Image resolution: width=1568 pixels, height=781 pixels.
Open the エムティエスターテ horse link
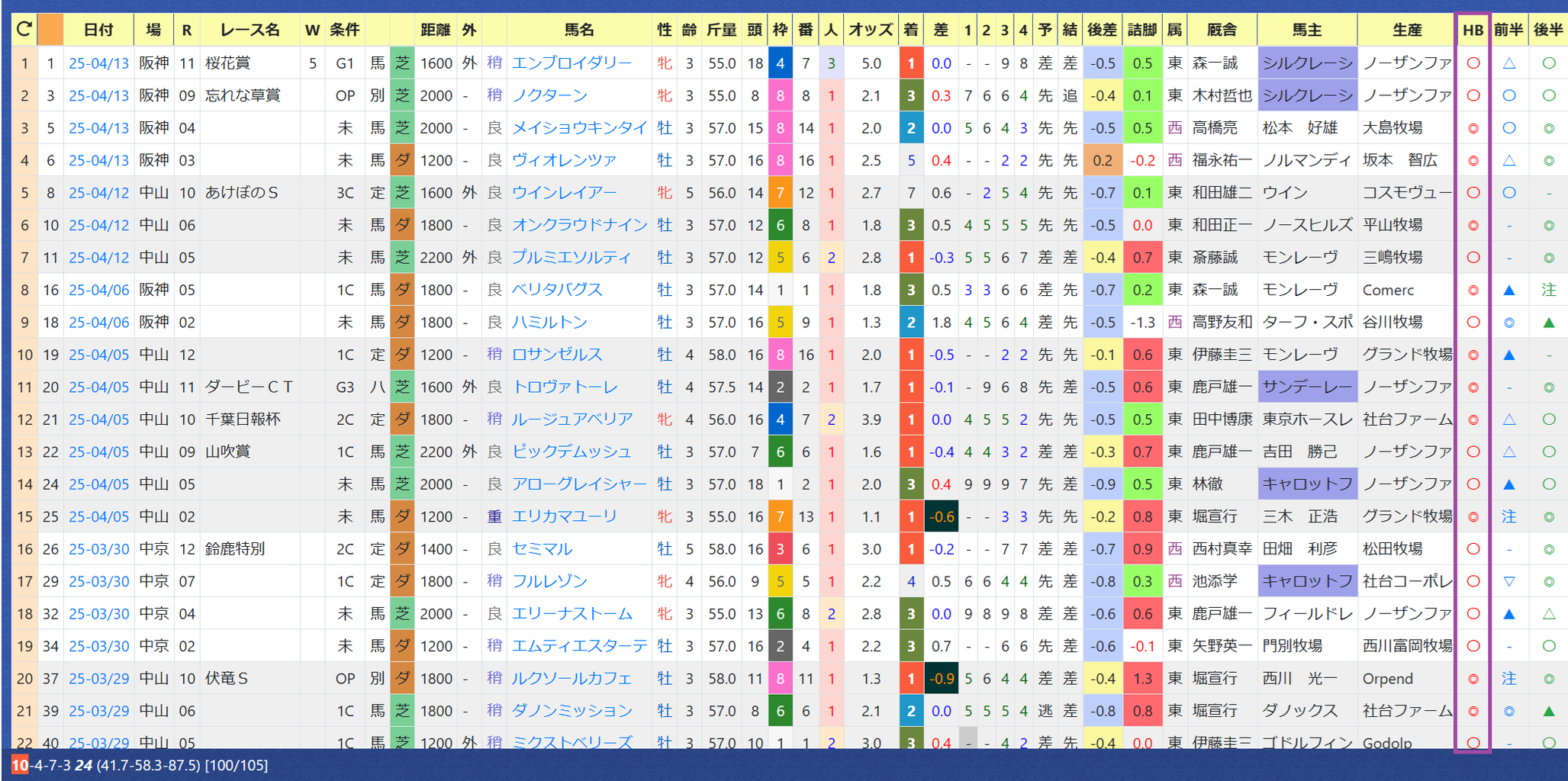click(579, 647)
